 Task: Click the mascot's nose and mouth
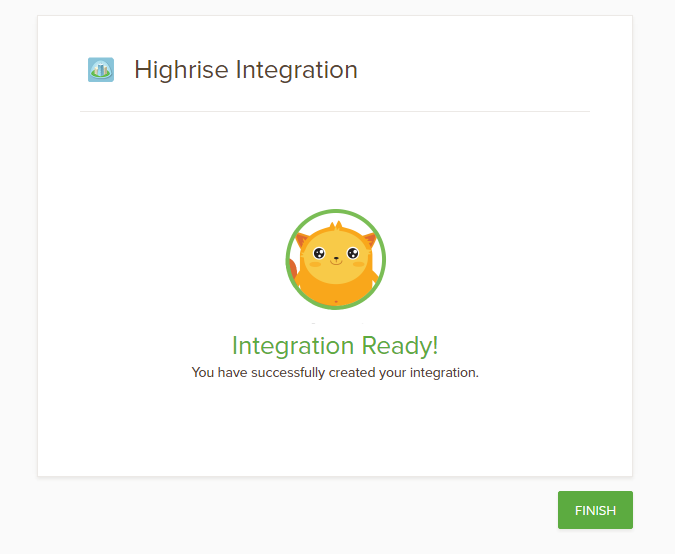coord(335,261)
